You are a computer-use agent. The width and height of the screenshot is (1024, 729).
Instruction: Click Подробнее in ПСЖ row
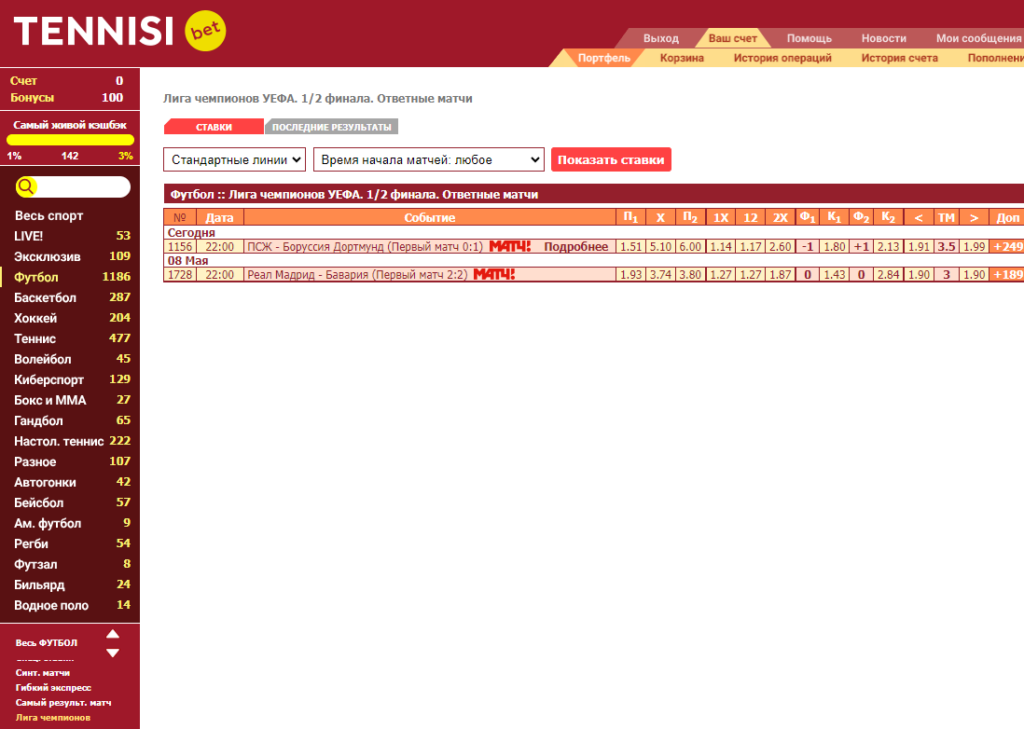point(575,246)
